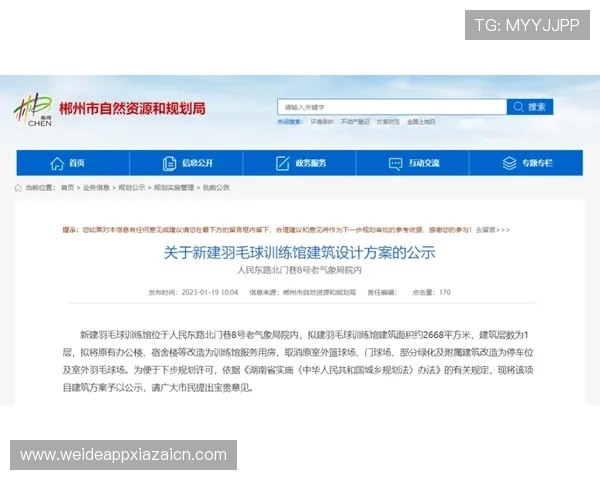Image resolution: width=600 pixels, height=480 pixels.
Task: Click the pencil-edit icon beside 政务服务
Action: point(282,163)
